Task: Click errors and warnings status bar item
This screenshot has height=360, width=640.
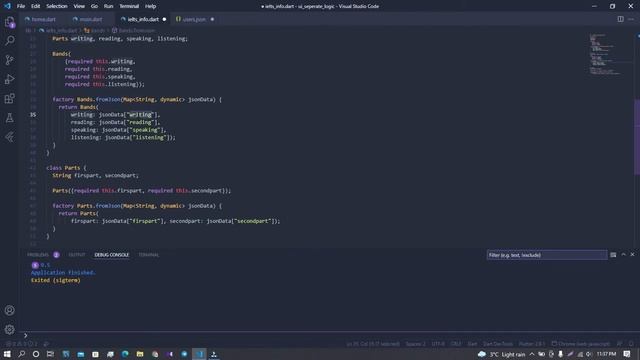Action: pos(22,344)
